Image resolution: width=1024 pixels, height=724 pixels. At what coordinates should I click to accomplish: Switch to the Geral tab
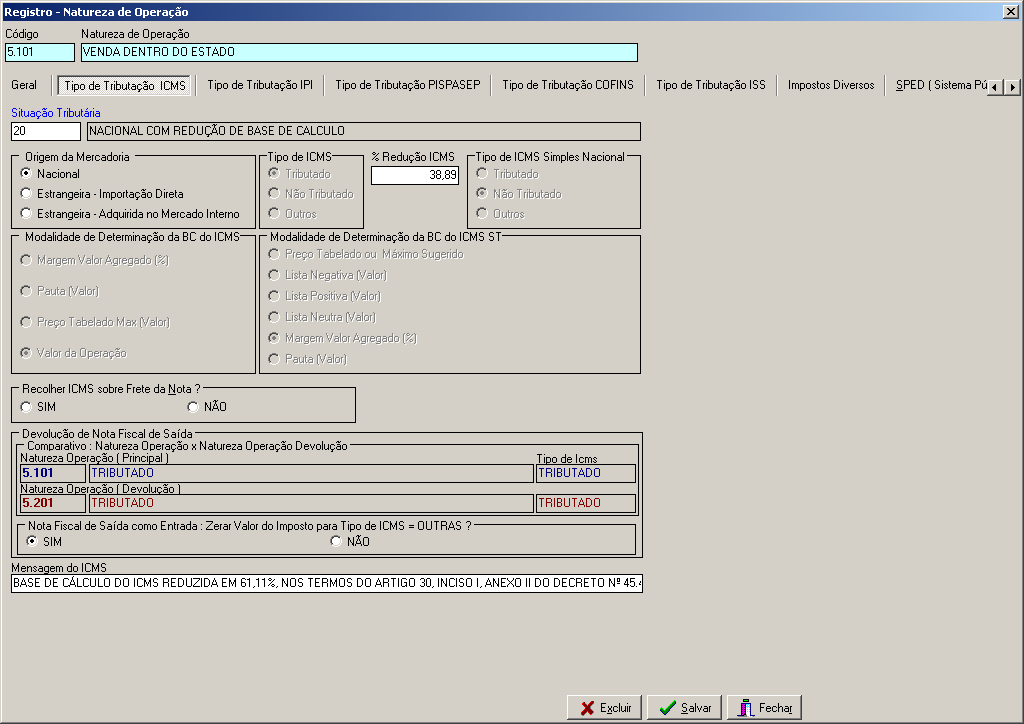[24, 85]
